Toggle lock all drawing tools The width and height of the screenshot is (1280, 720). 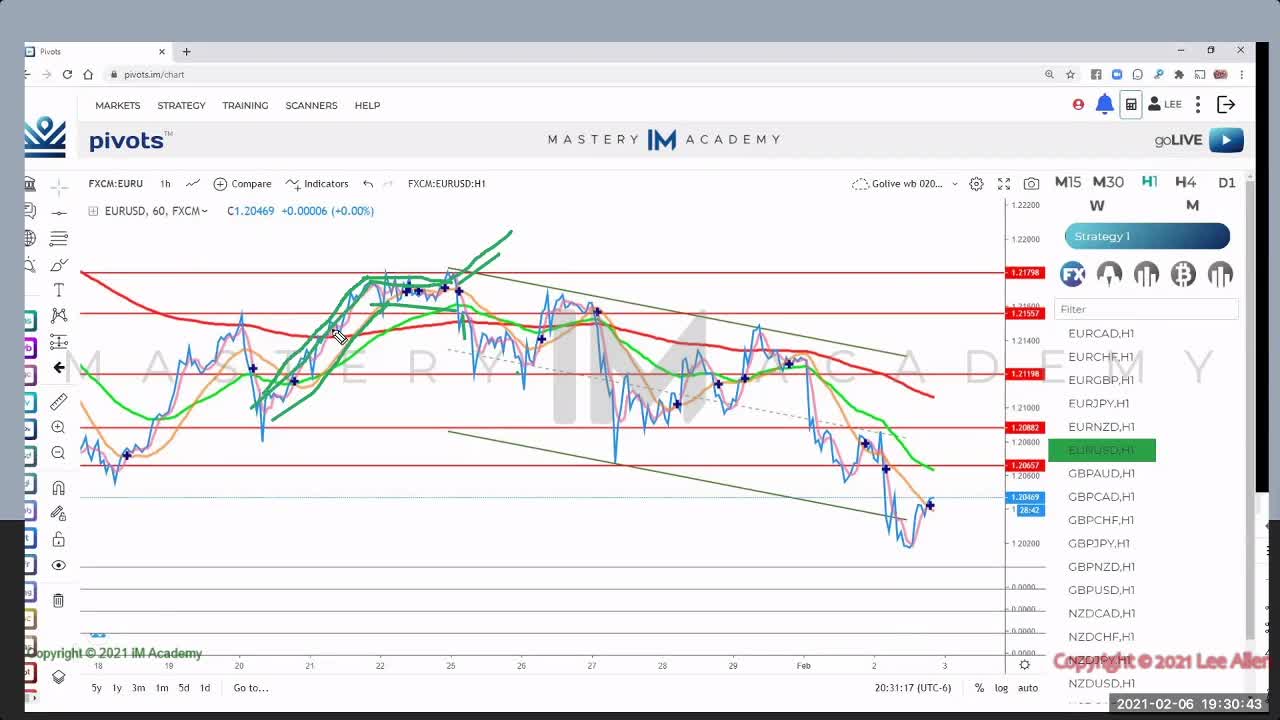click(59, 540)
